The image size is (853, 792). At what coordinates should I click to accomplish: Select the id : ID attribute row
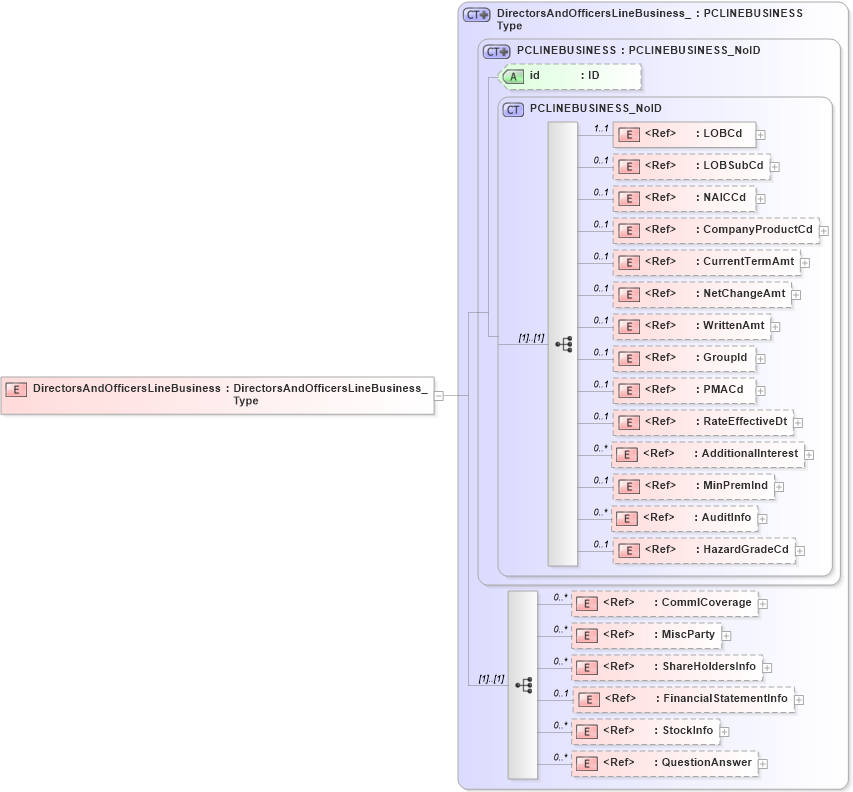click(x=570, y=76)
